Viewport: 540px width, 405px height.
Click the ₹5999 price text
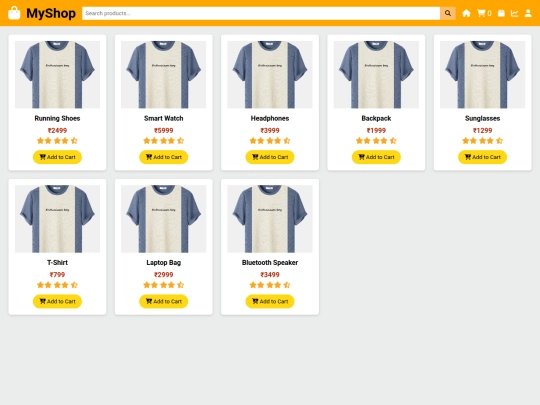pyautogui.click(x=164, y=131)
